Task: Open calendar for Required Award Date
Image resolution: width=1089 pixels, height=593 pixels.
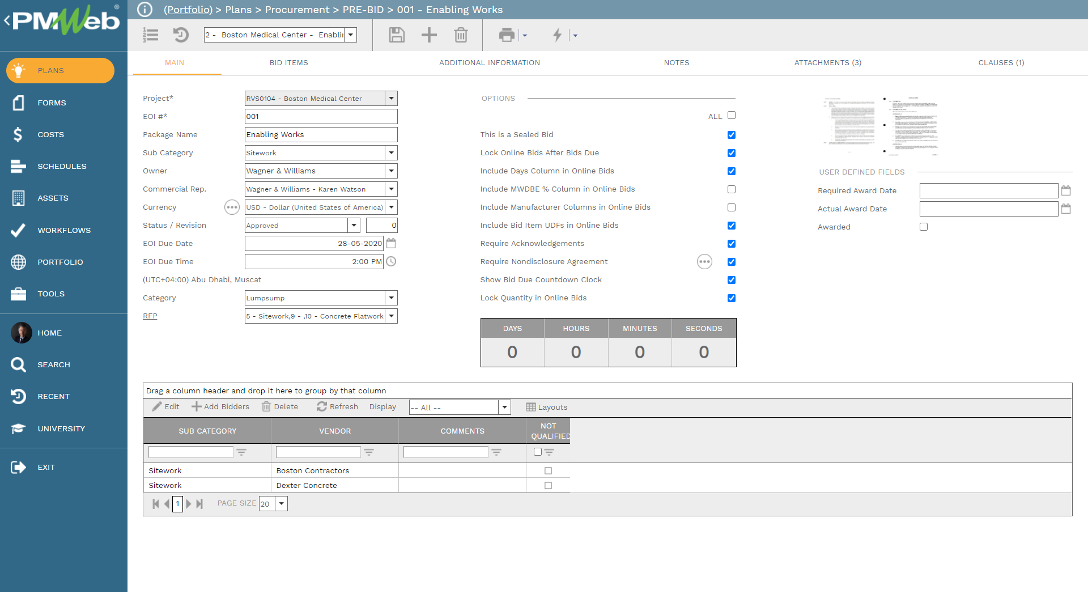Action: point(1066,190)
